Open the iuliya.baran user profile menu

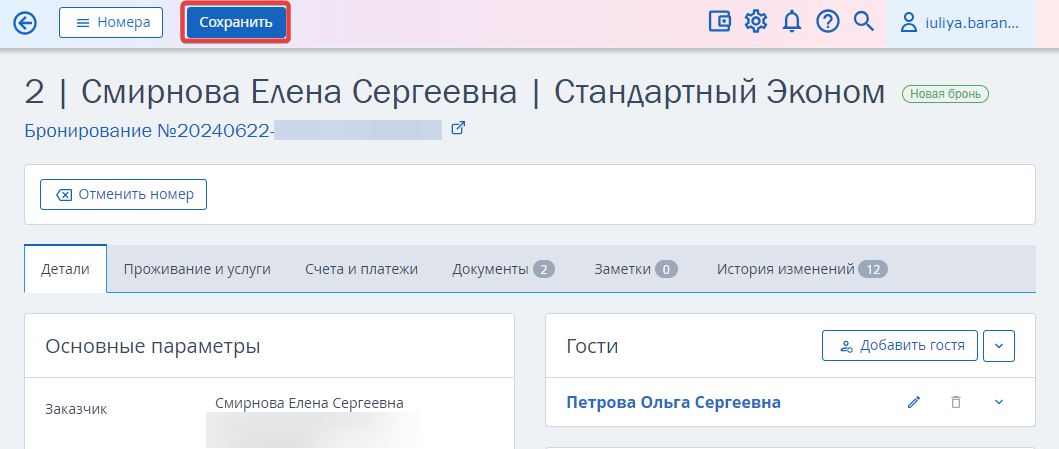pos(960,23)
